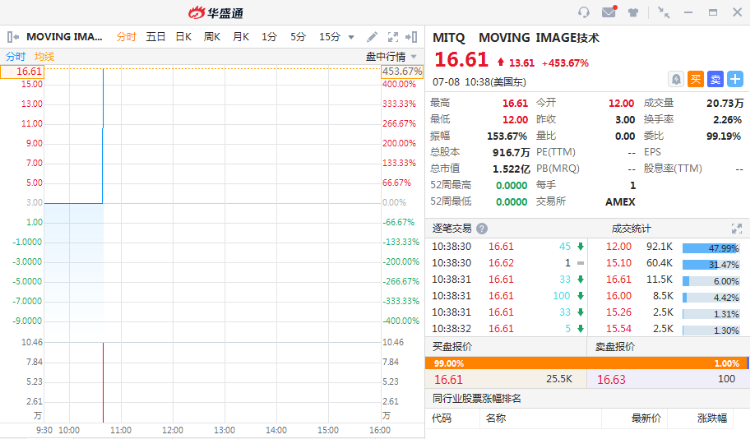Collapse the right-side quote panel
This screenshot has width=750, height=439.
pyautogui.click(x=413, y=37)
